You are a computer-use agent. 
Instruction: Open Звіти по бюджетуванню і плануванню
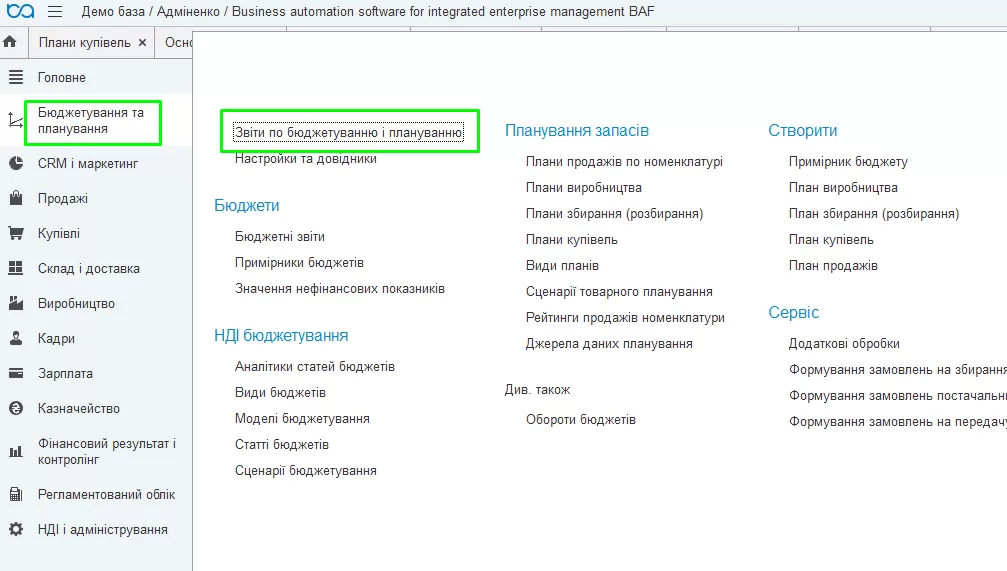[x=348, y=132]
